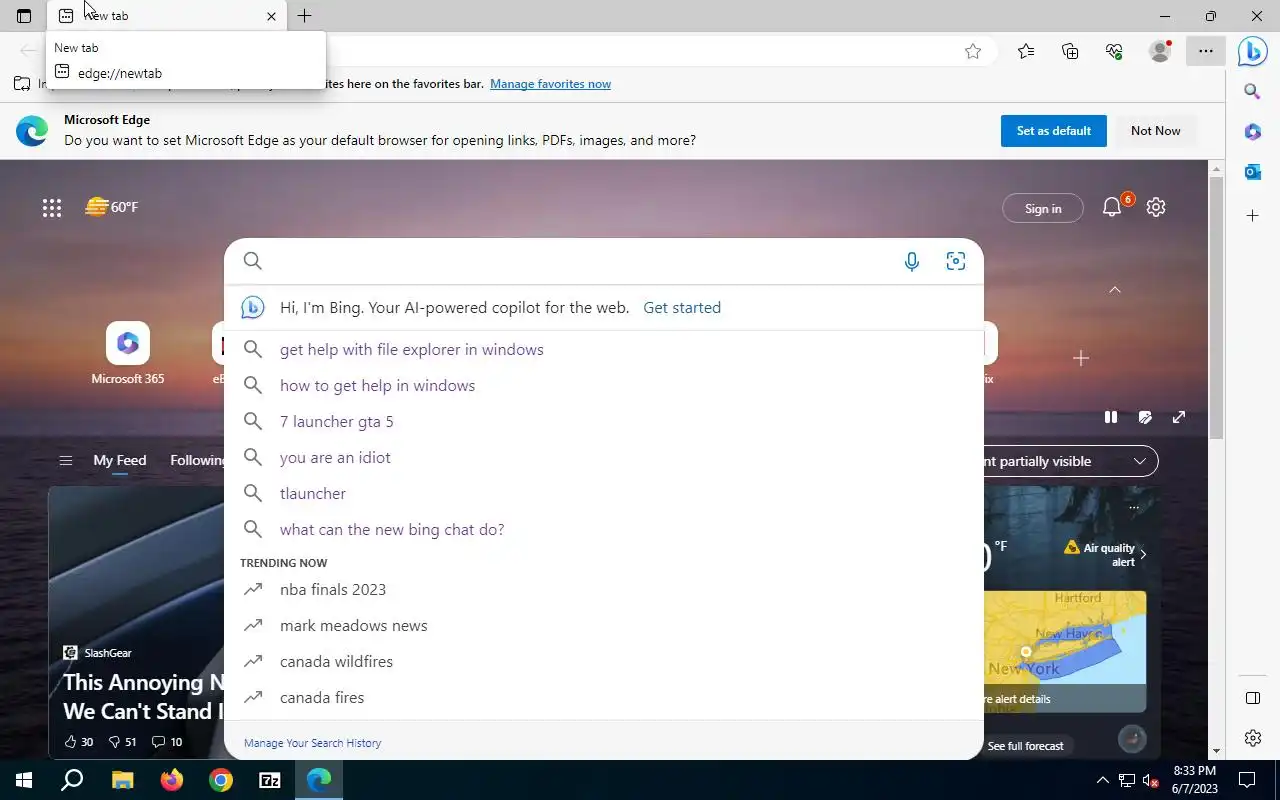Open comments on SlashGear article
This screenshot has height=800, width=1280.
point(166,742)
